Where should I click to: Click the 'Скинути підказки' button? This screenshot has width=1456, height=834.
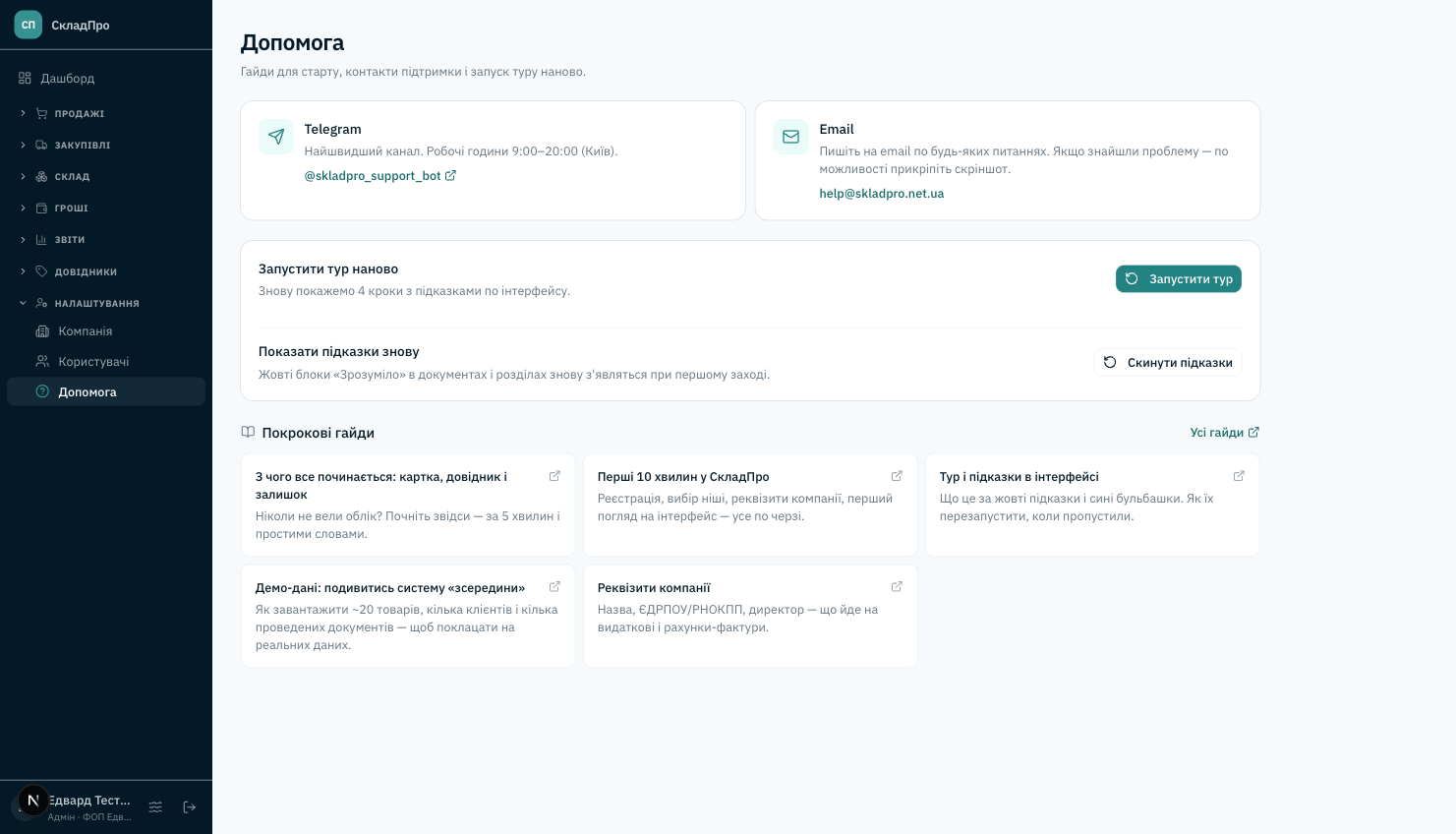(1168, 362)
